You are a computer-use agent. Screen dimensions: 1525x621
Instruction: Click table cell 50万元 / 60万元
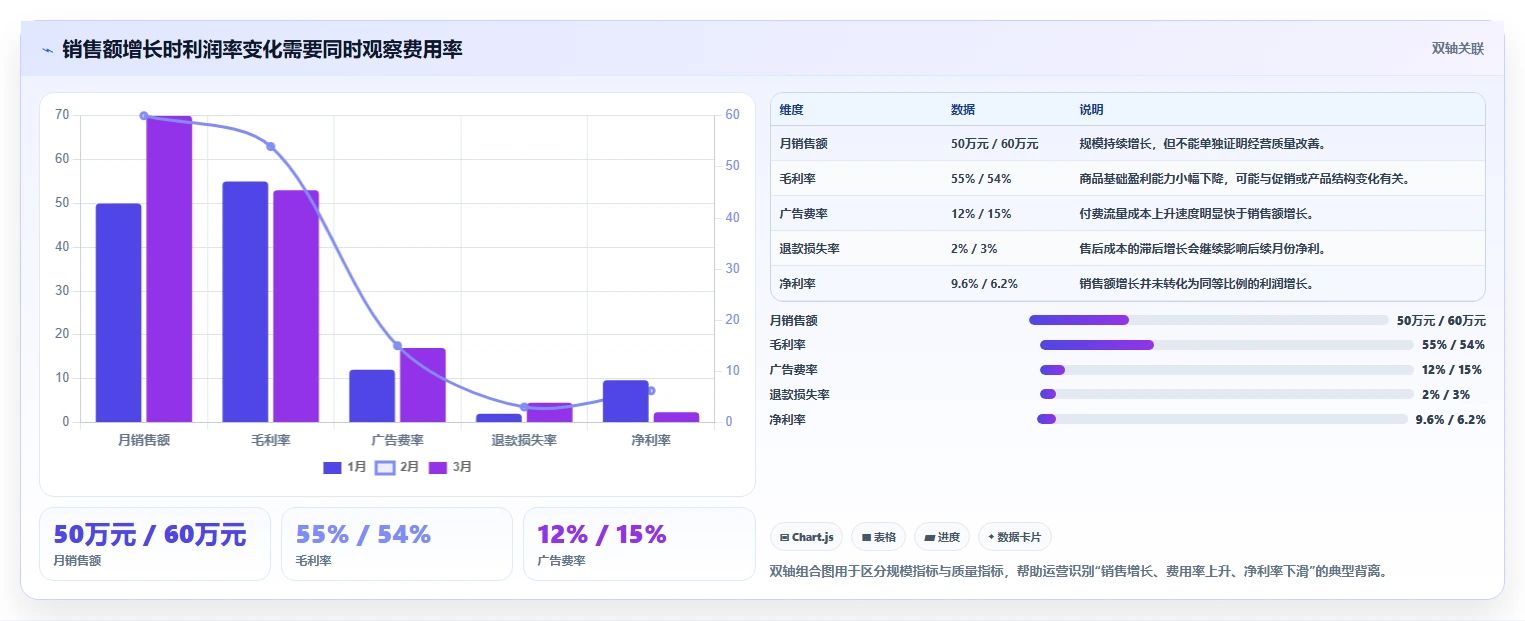point(994,144)
